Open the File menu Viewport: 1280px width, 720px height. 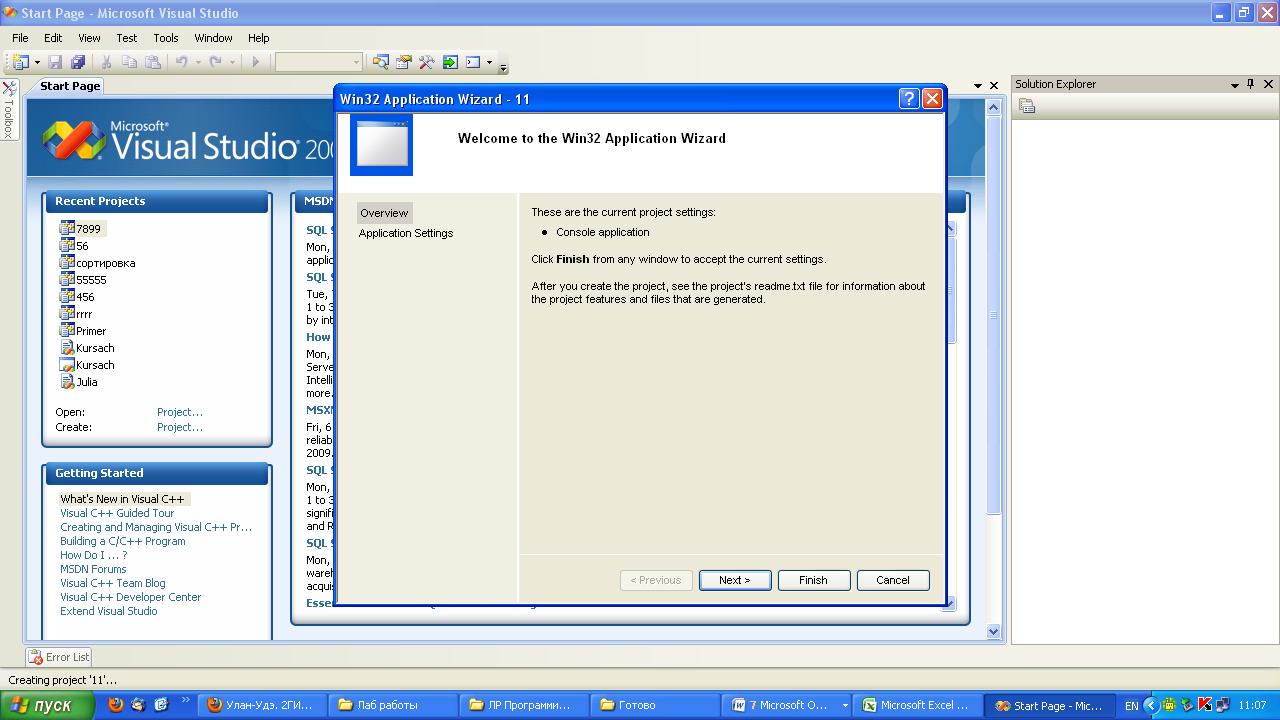tap(20, 38)
